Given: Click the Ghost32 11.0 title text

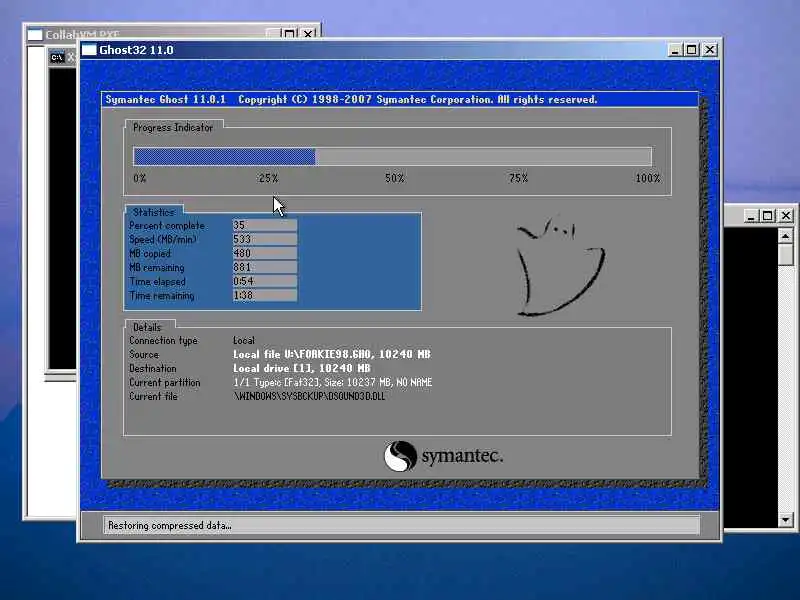Looking at the screenshot, I should 136,50.
